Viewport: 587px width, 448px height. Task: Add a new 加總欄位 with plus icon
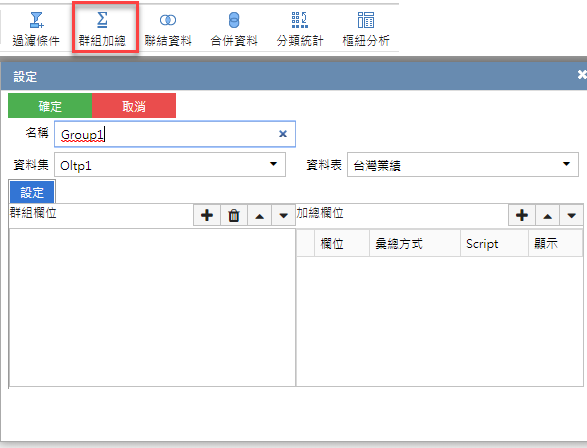(522, 215)
